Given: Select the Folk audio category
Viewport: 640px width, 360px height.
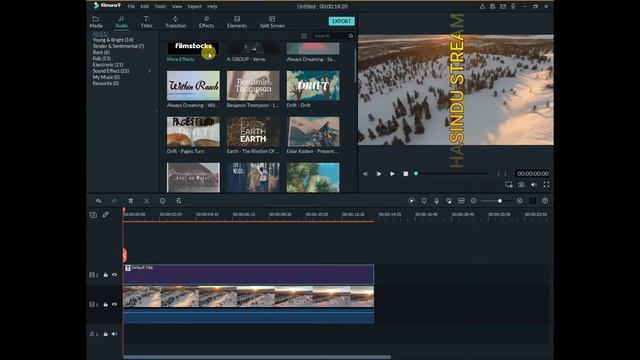Looking at the screenshot, I should coord(101,58).
